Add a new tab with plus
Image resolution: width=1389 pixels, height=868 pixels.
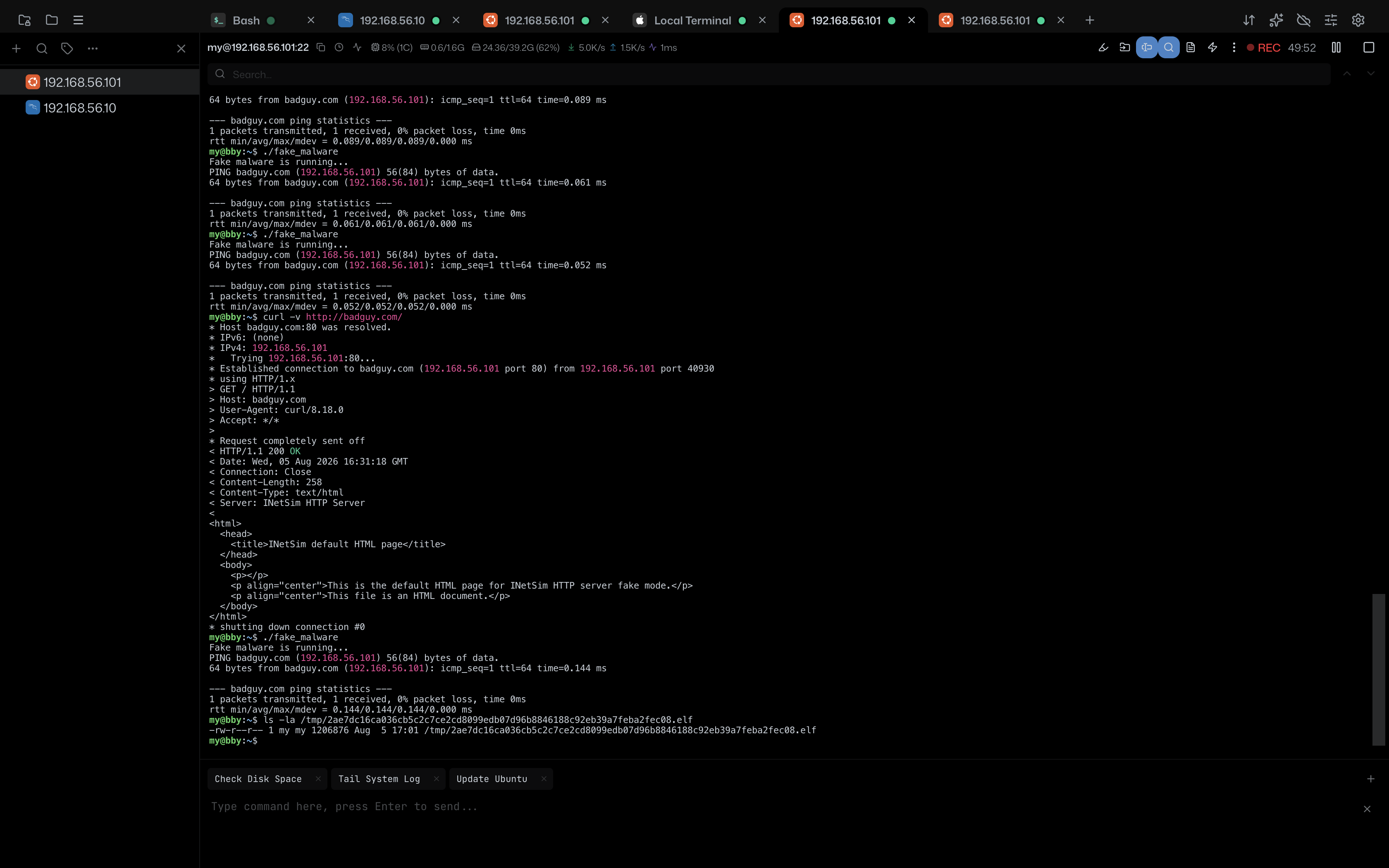pos(1089,20)
